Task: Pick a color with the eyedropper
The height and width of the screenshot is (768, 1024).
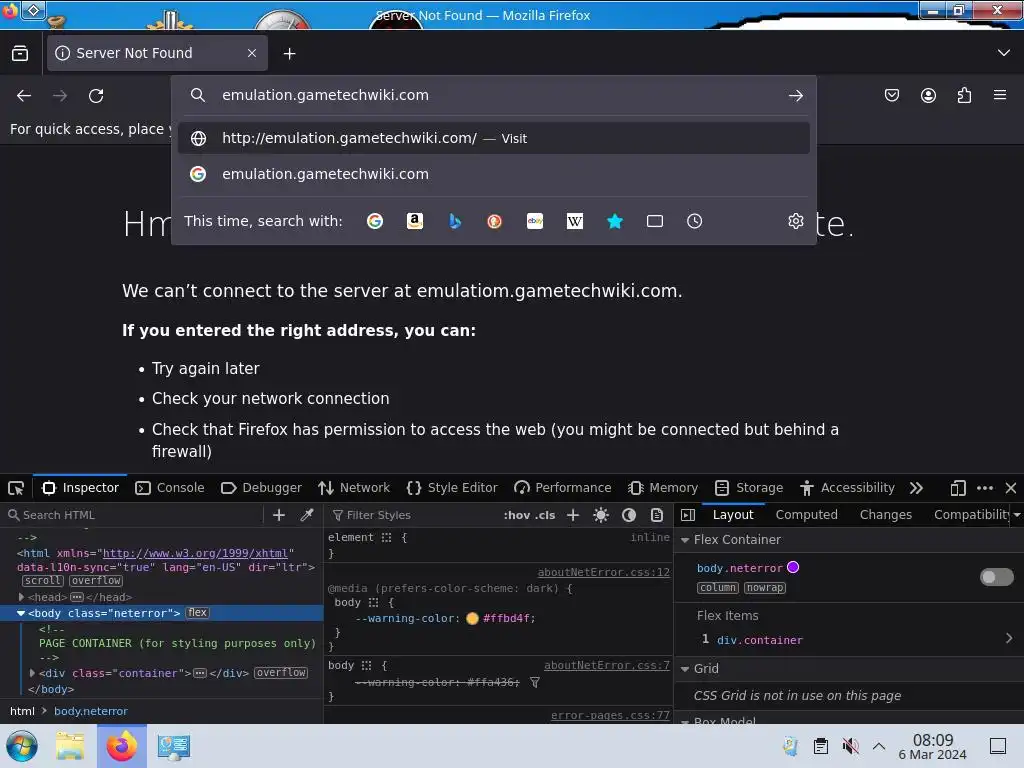Action: click(306, 515)
